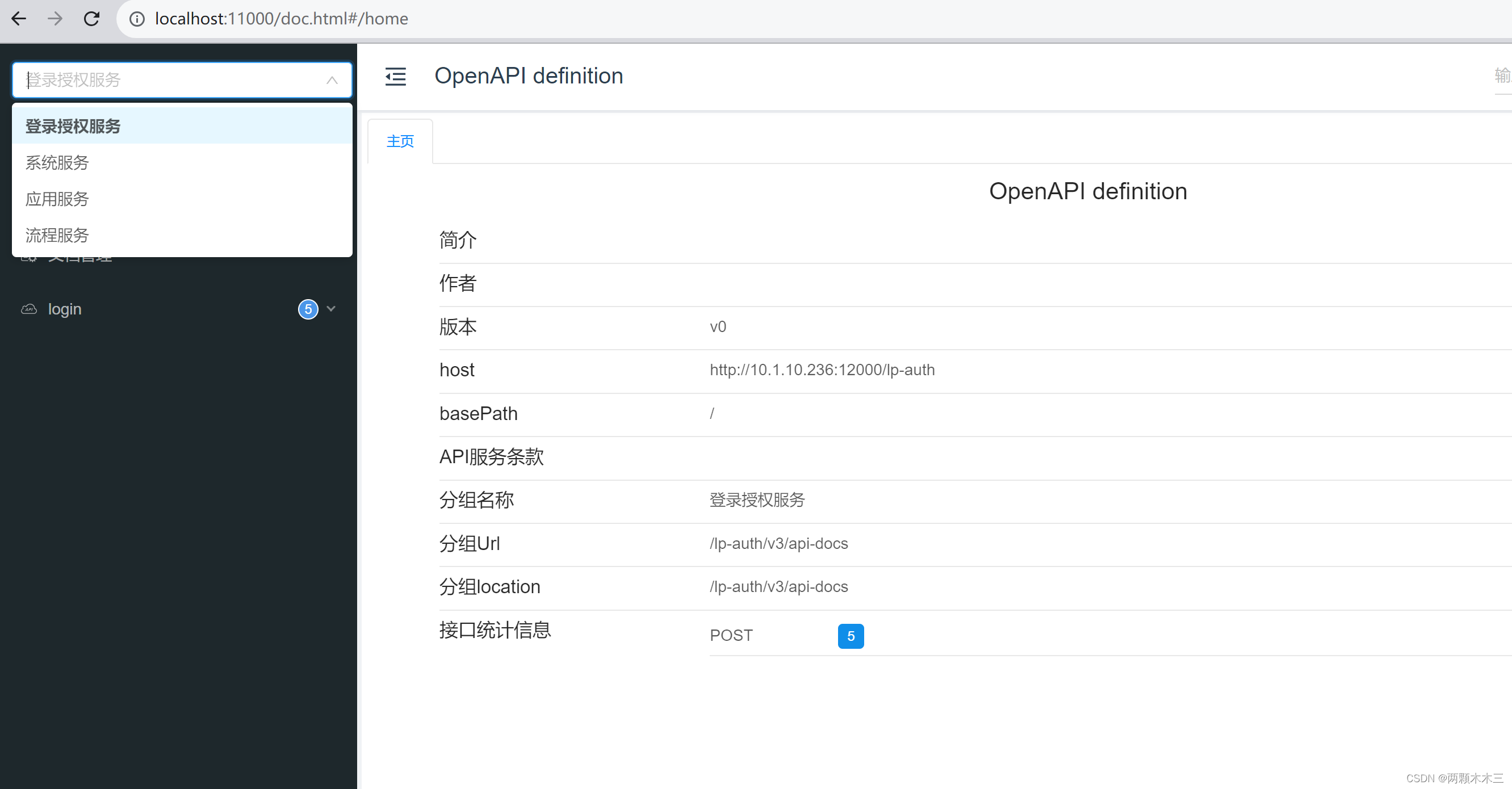Click the login API cloud icon
Image resolution: width=1512 pixels, height=789 pixels.
coord(29,309)
